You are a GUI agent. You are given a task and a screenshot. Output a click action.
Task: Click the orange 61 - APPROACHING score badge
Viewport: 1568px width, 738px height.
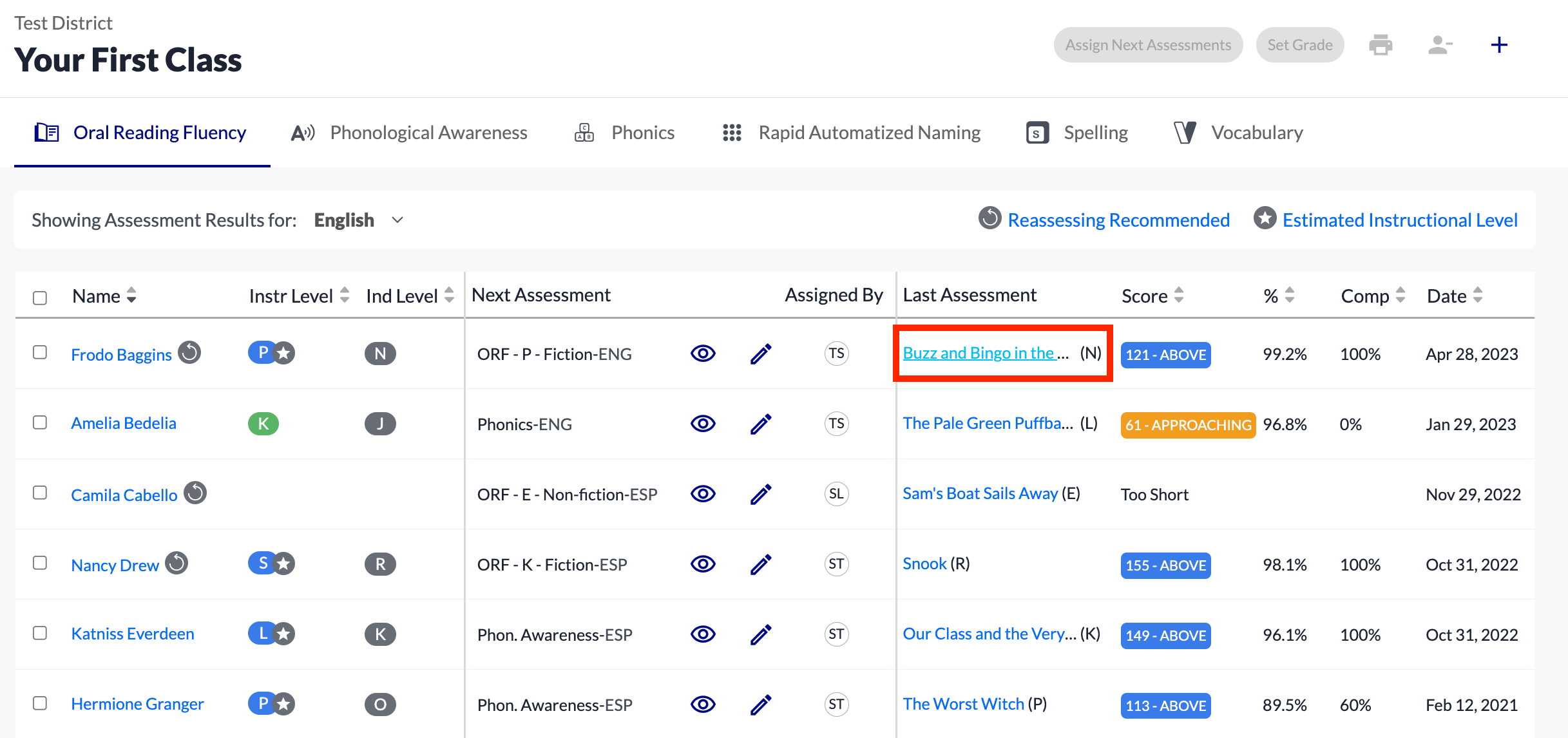tap(1187, 424)
